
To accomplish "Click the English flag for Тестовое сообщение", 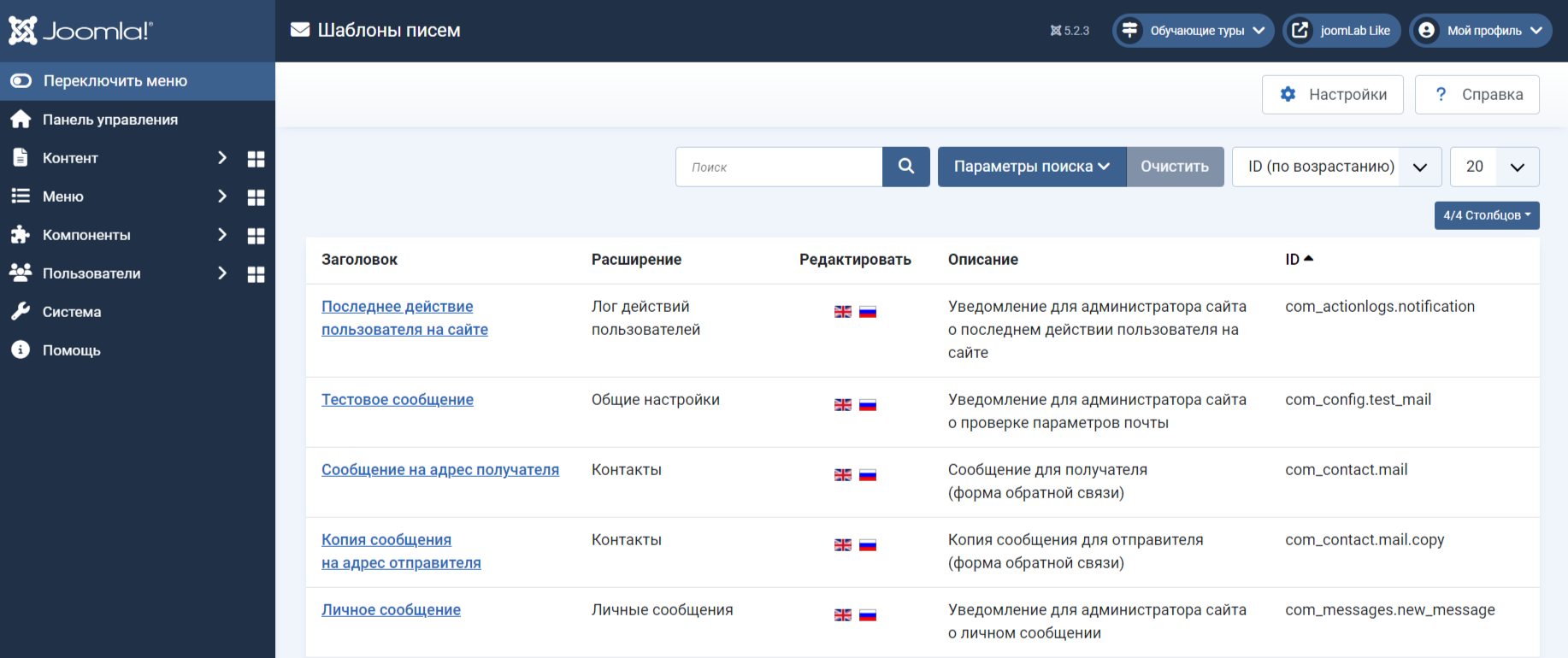I will 843,405.
